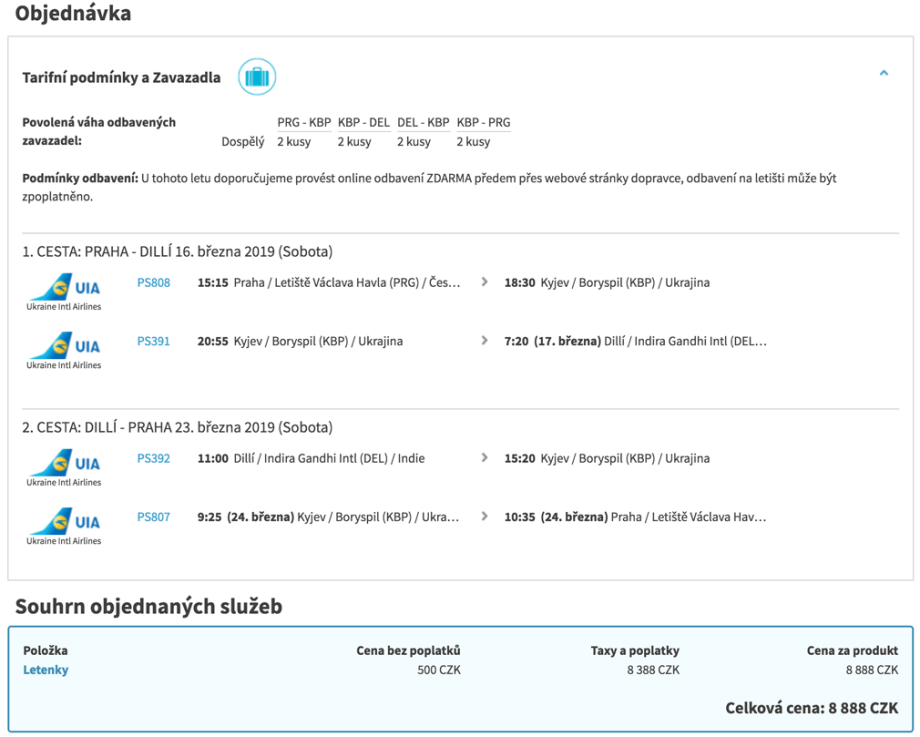Click the Letenky item link
The height and width of the screenshot is (737, 920).
pyautogui.click(x=46, y=670)
